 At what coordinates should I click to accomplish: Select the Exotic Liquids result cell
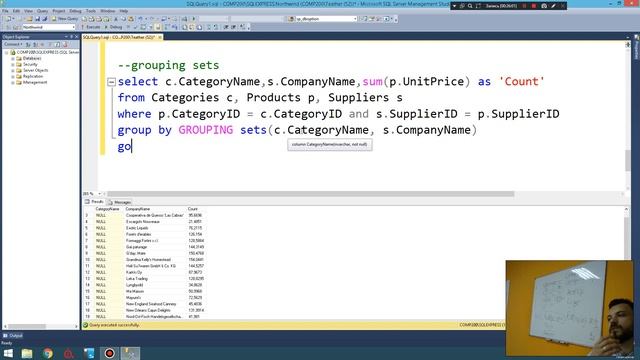tap(155, 228)
